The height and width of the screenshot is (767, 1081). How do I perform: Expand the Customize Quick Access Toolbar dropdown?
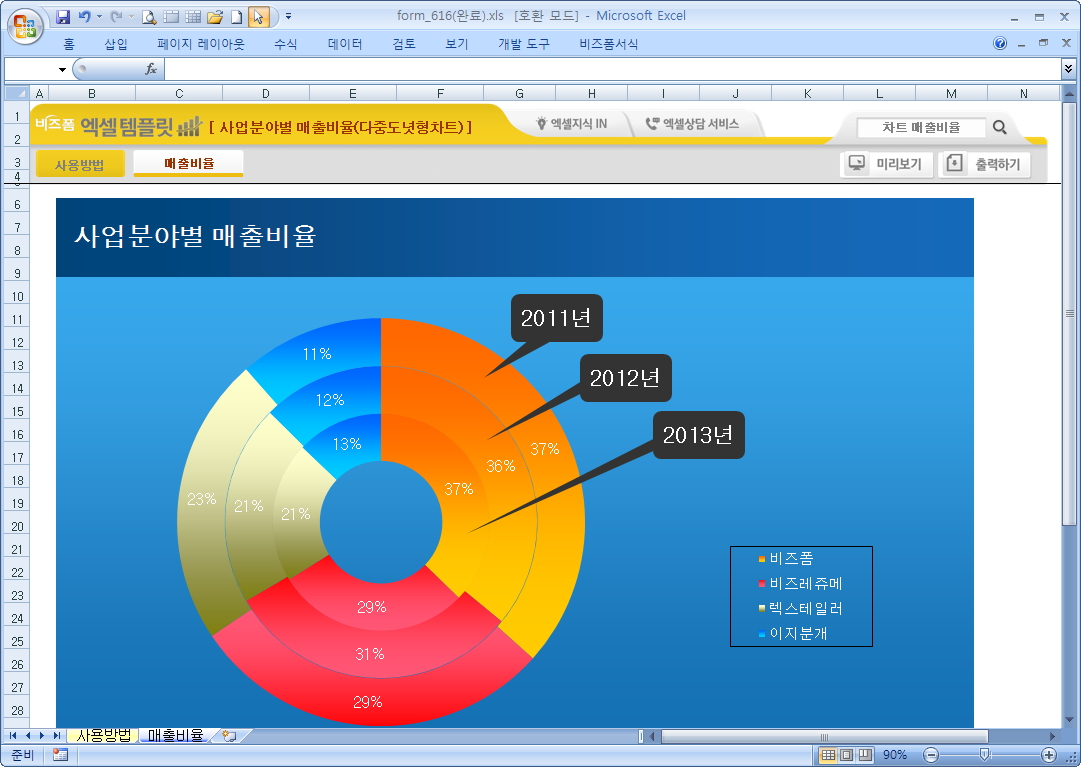(289, 17)
